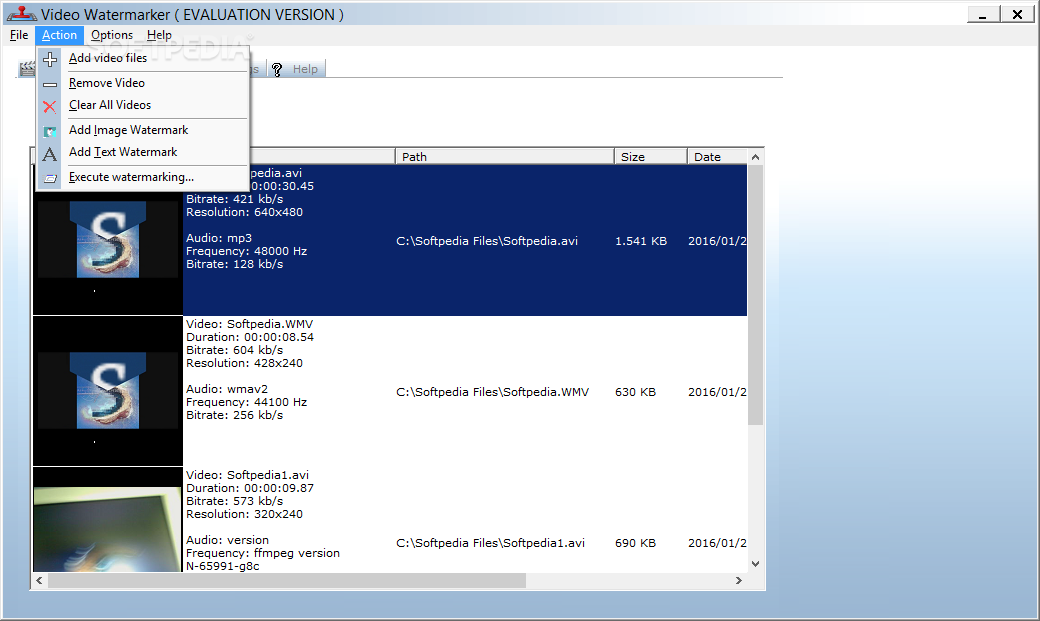Click the vertical scrollbar up arrow
1040x621 pixels.
(x=755, y=157)
